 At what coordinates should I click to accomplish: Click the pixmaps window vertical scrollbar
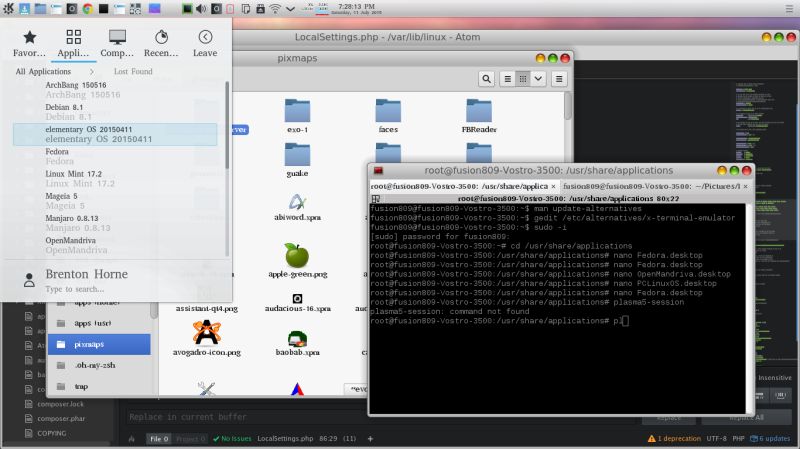568,106
